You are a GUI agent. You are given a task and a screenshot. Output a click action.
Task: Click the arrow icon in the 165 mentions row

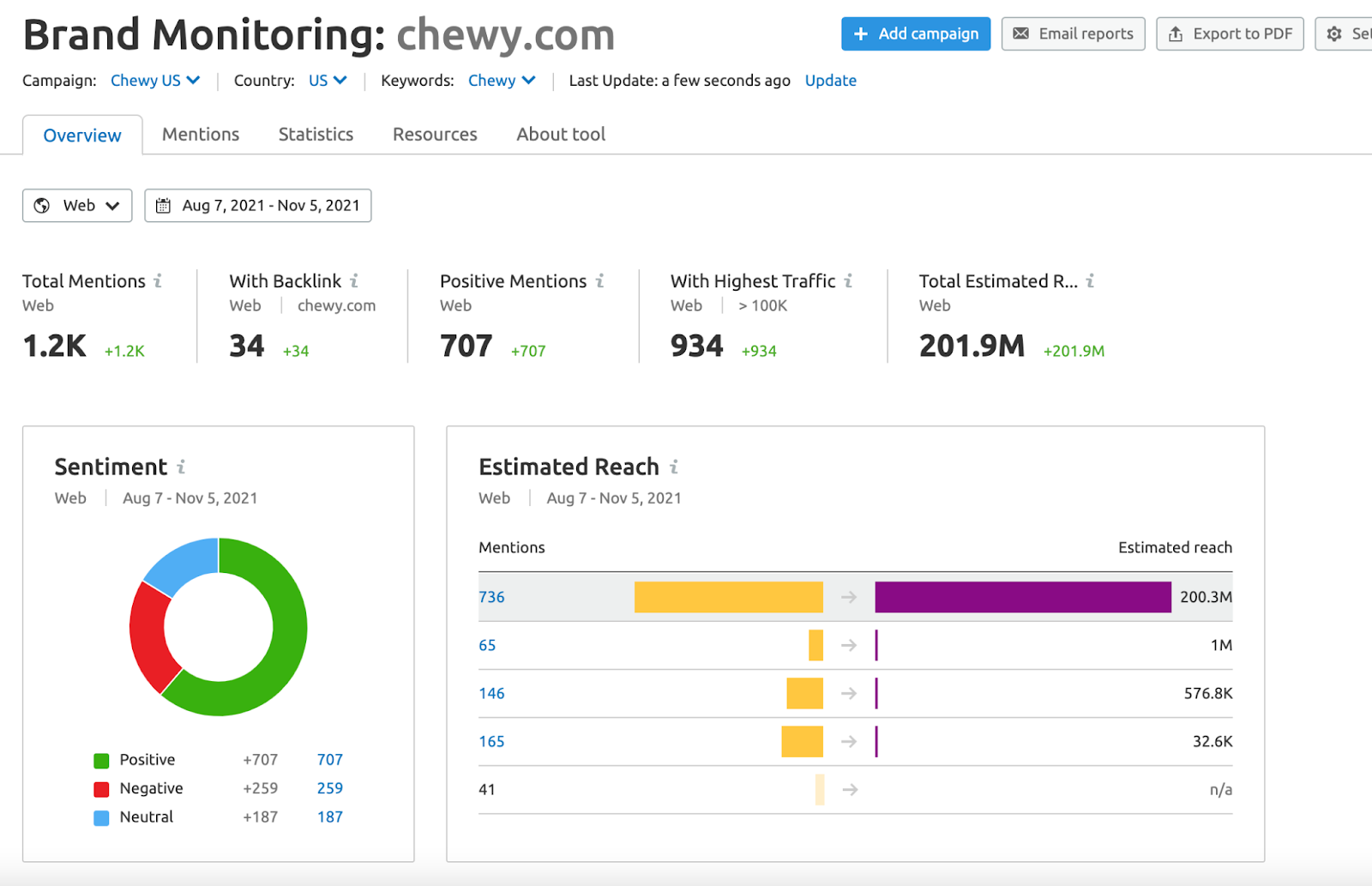[849, 741]
